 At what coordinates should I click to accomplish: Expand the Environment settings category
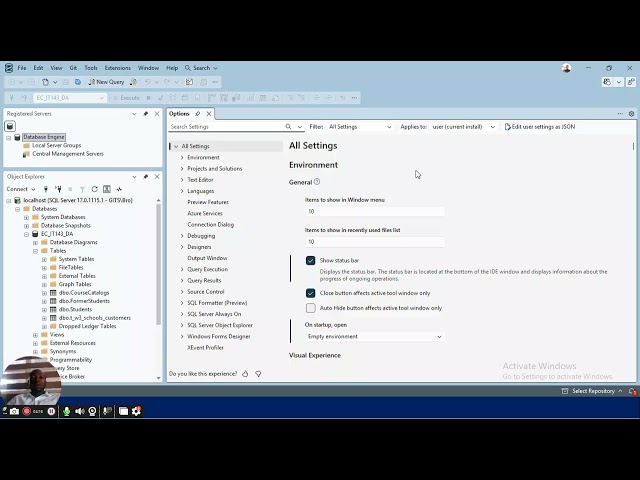(182, 158)
